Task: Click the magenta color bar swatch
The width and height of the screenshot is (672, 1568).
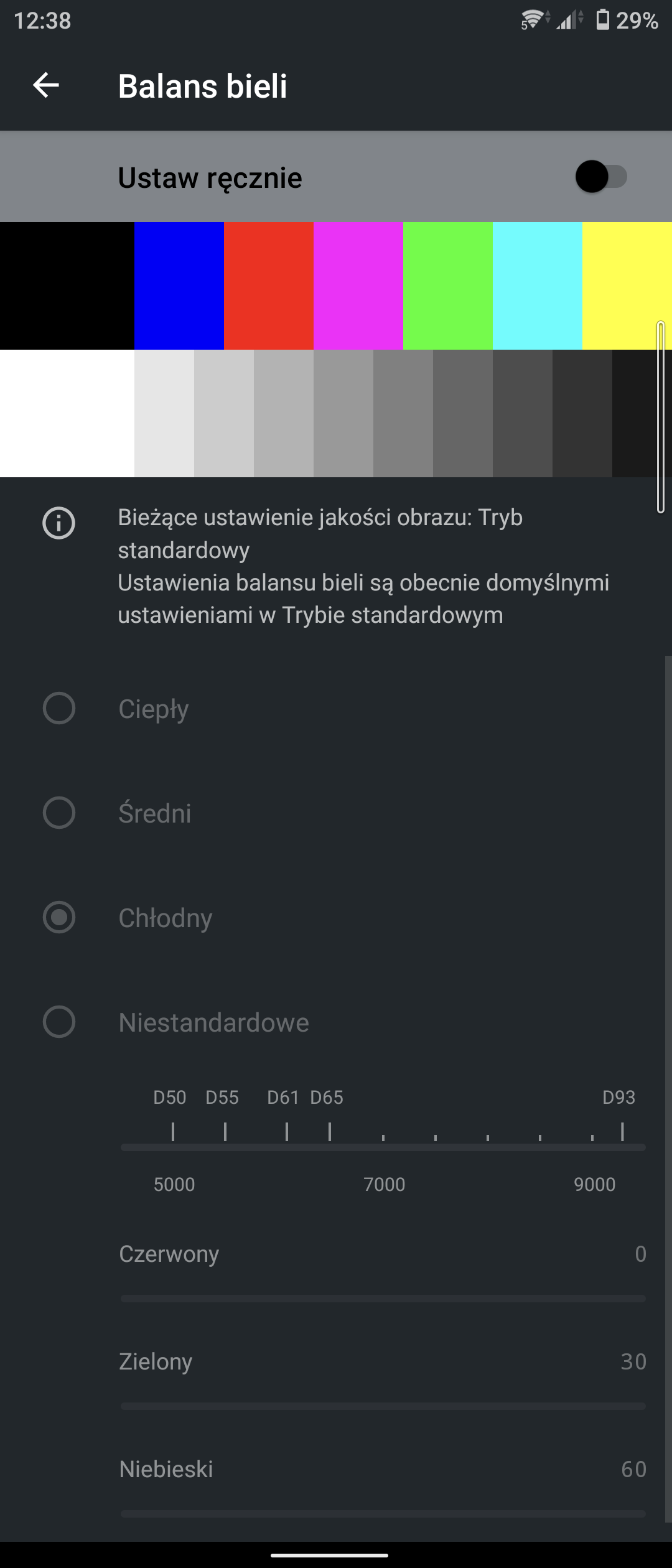Action: tap(358, 286)
